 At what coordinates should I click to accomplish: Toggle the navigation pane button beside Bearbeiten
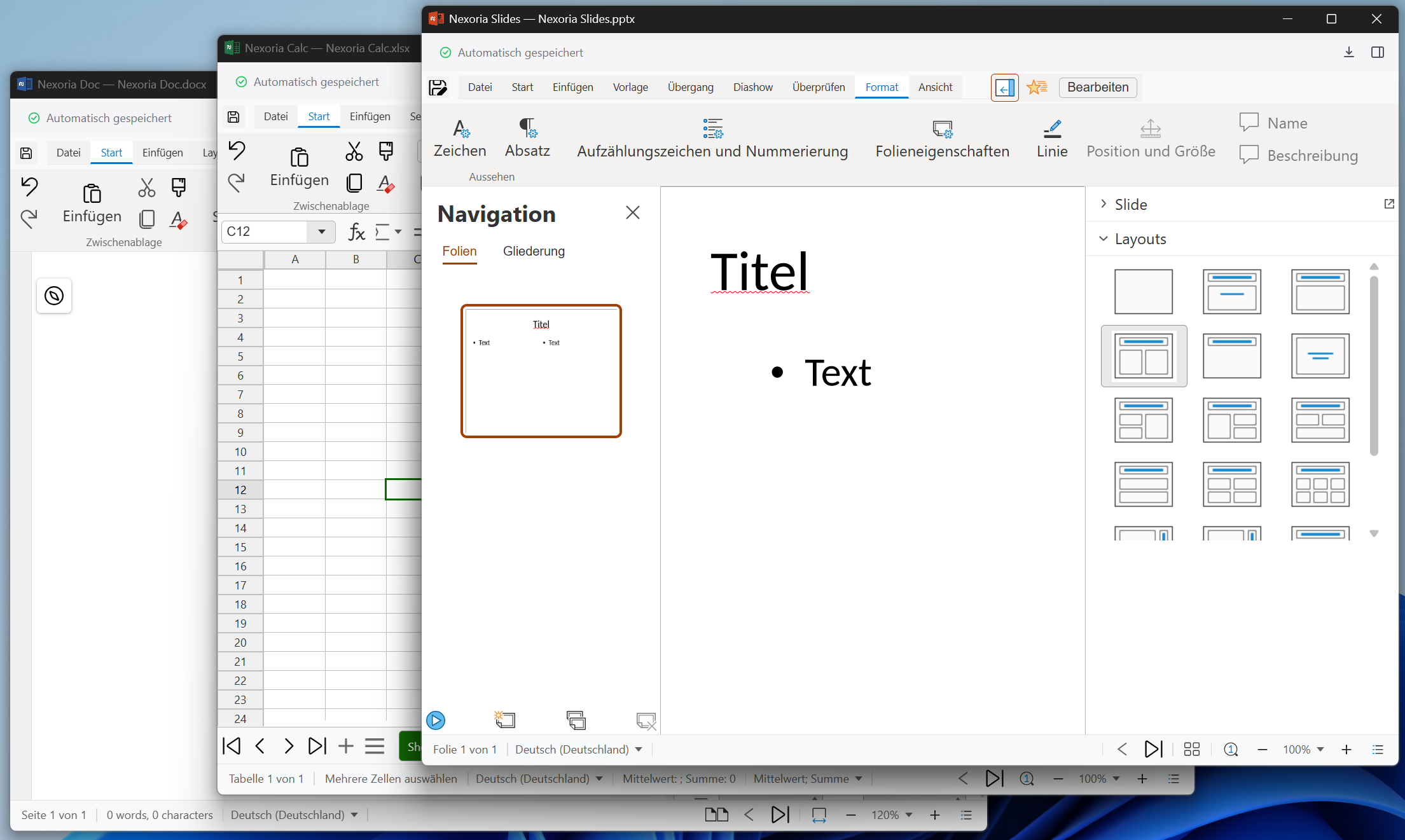1004,87
